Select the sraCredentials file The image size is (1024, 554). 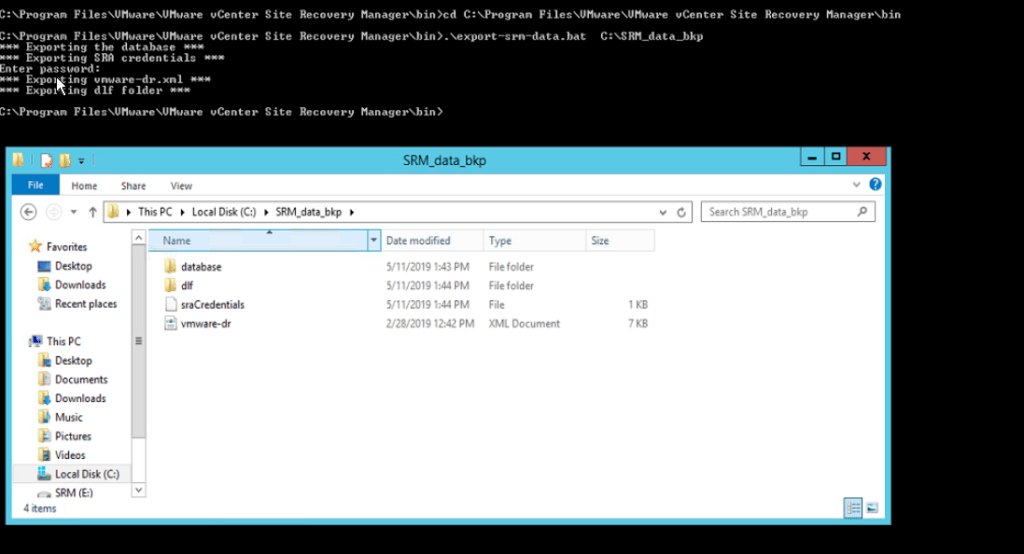pos(212,304)
